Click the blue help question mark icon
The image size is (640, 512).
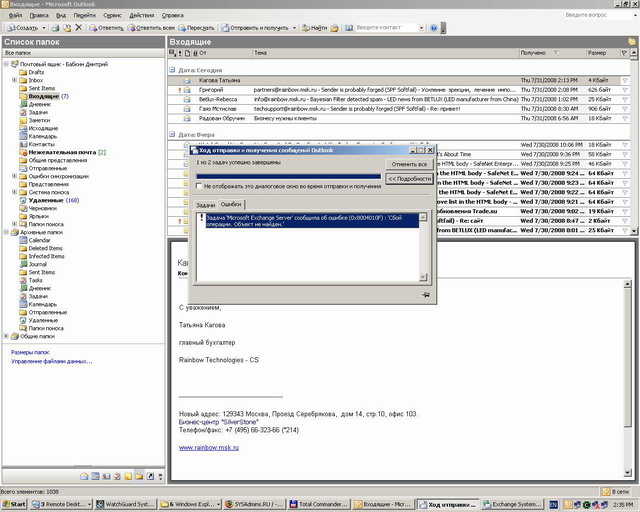pyautogui.click(x=434, y=28)
